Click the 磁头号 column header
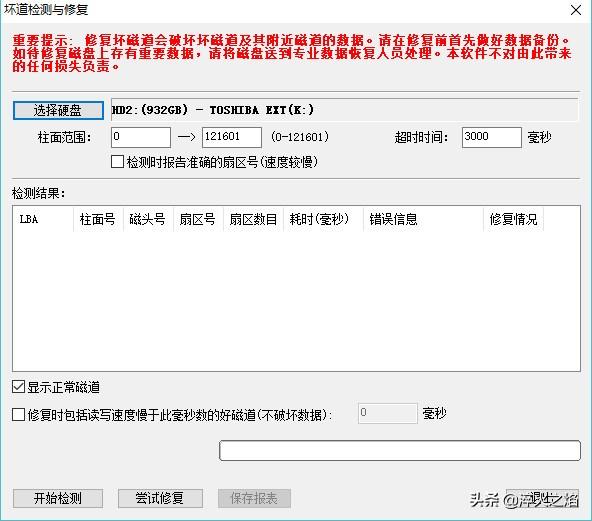Screen dimensions: 592x521 point(148,219)
